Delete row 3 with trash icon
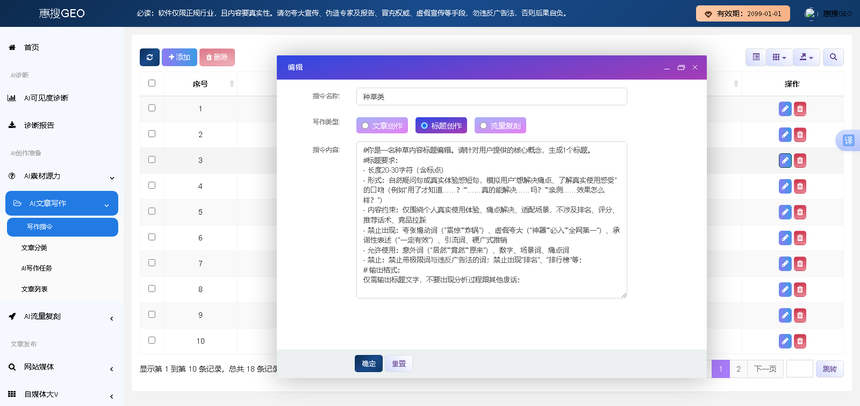Image resolution: width=860 pixels, height=406 pixels. tap(800, 160)
